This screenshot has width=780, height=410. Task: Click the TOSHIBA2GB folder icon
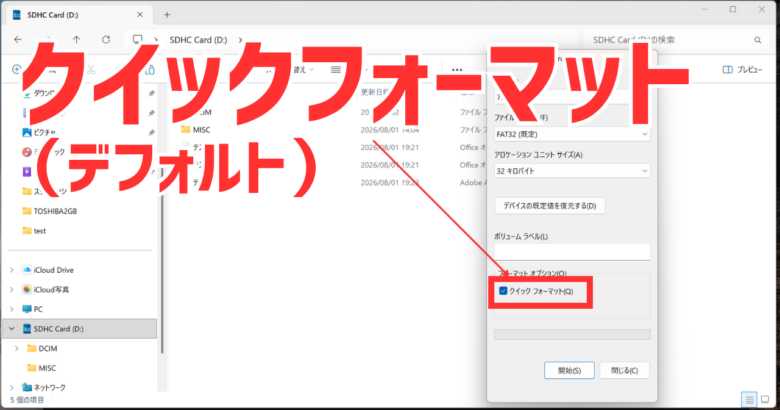27,211
